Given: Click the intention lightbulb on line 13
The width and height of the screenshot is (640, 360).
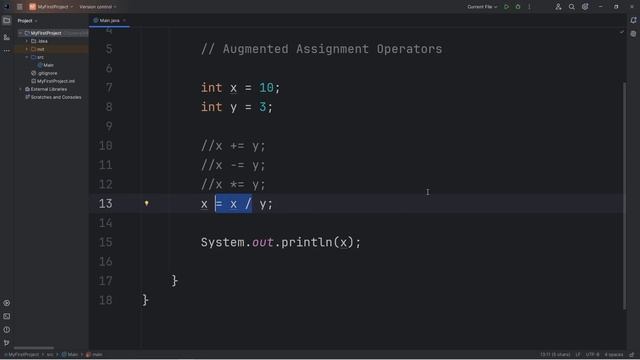Looking at the screenshot, I should [x=147, y=203].
